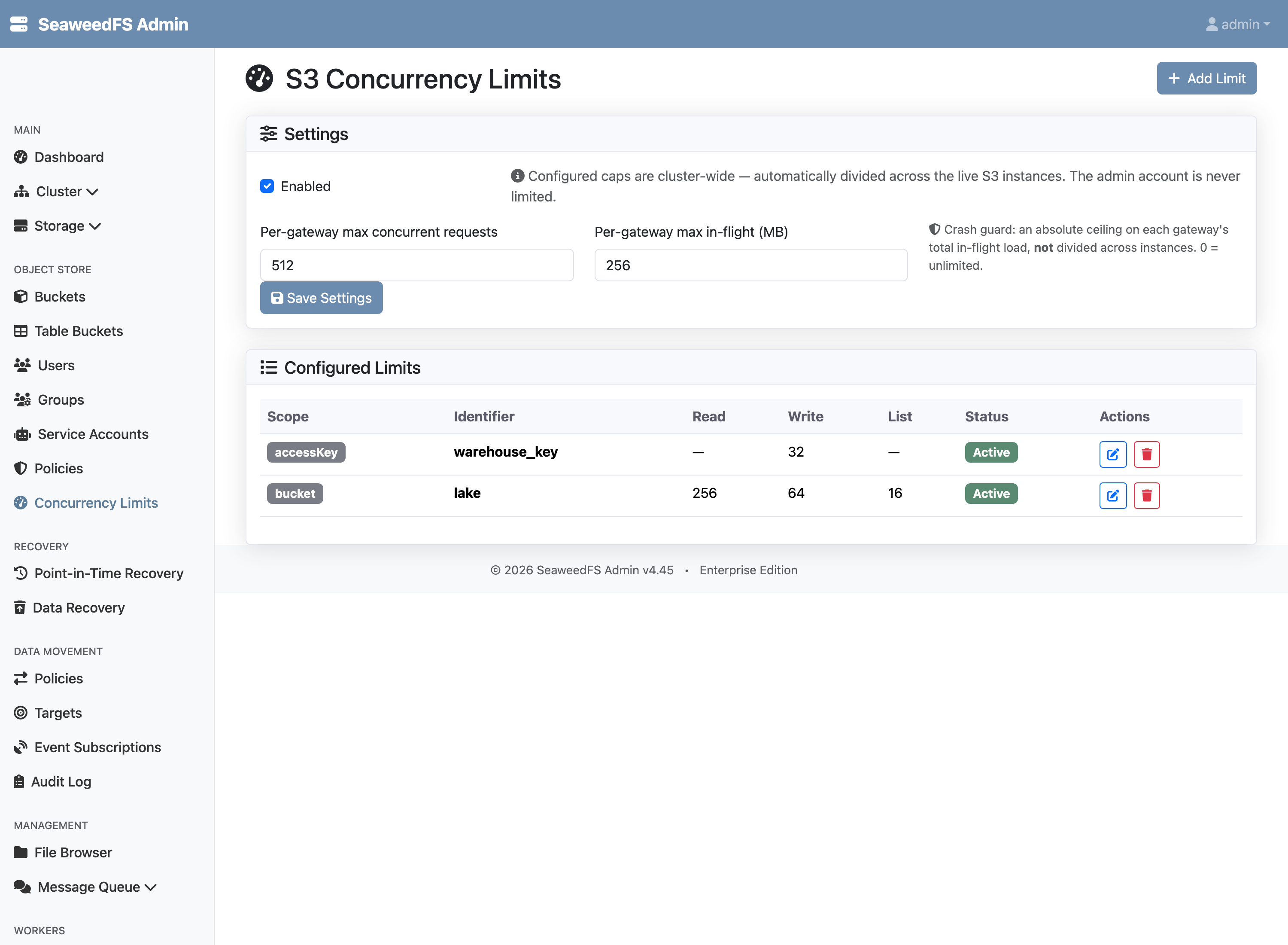This screenshot has height=945, width=1288.
Task: Focus the max in-flight MB field
Action: [750, 265]
